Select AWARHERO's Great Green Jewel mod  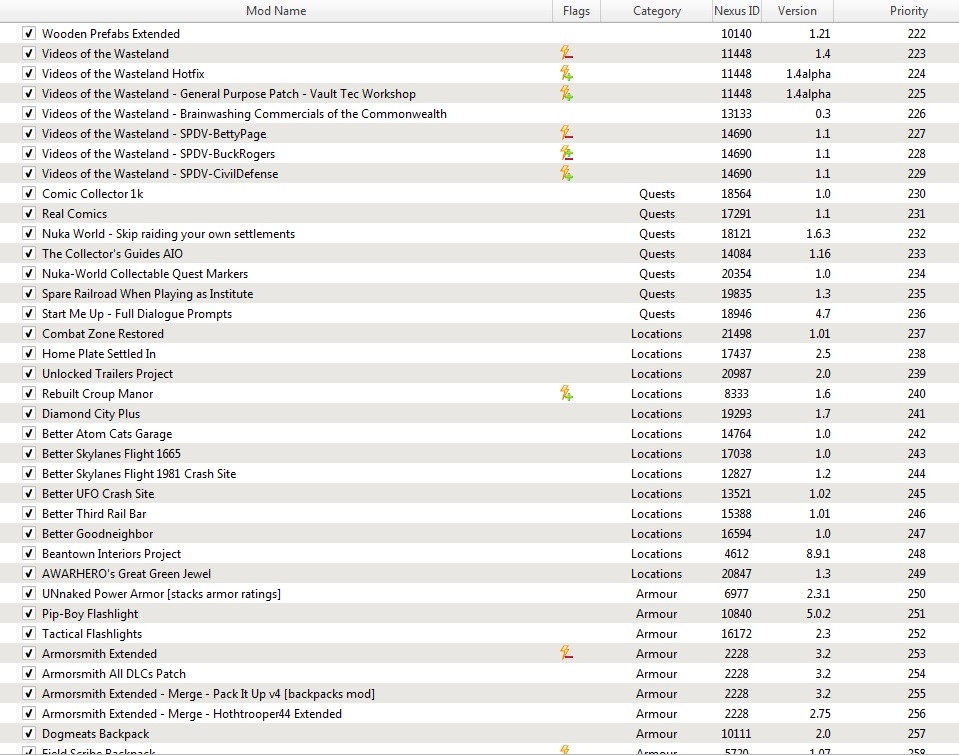pos(127,574)
